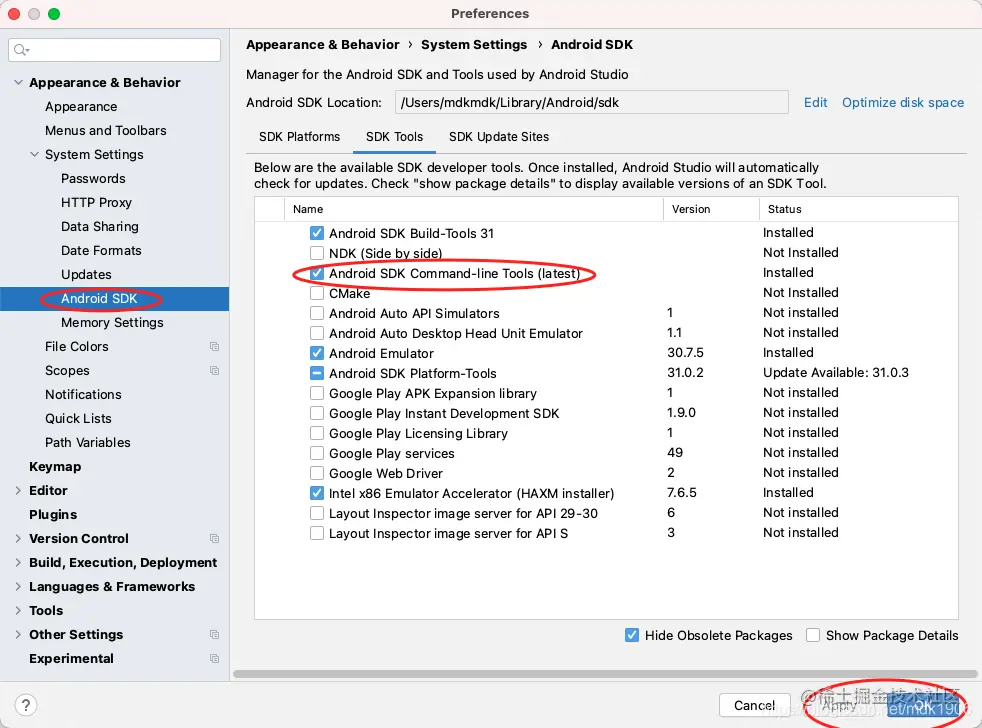Uncheck Hide Obsolete Packages
The width and height of the screenshot is (982, 728).
(x=632, y=635)
